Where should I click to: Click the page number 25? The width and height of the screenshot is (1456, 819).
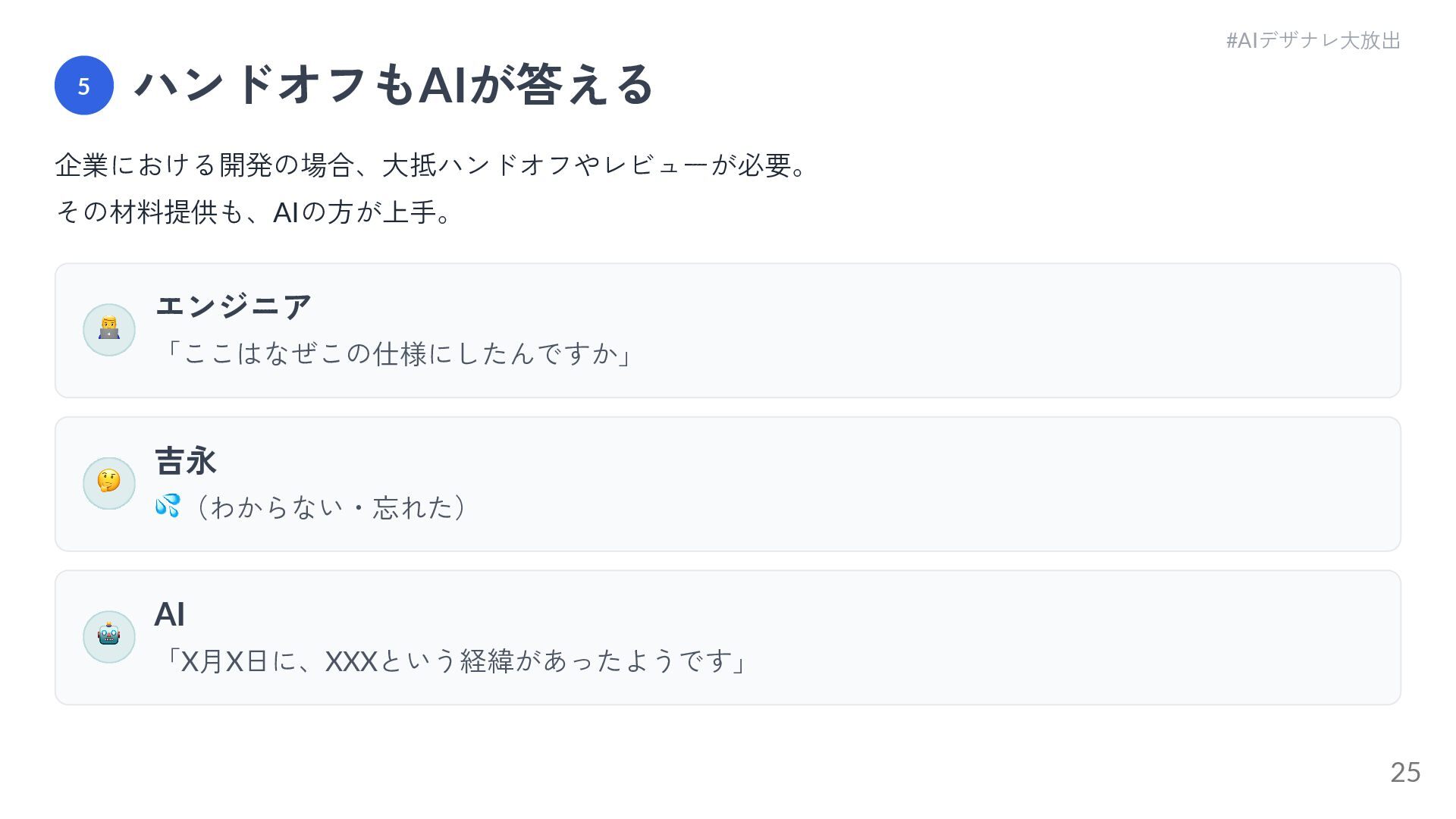[1404, 772]
